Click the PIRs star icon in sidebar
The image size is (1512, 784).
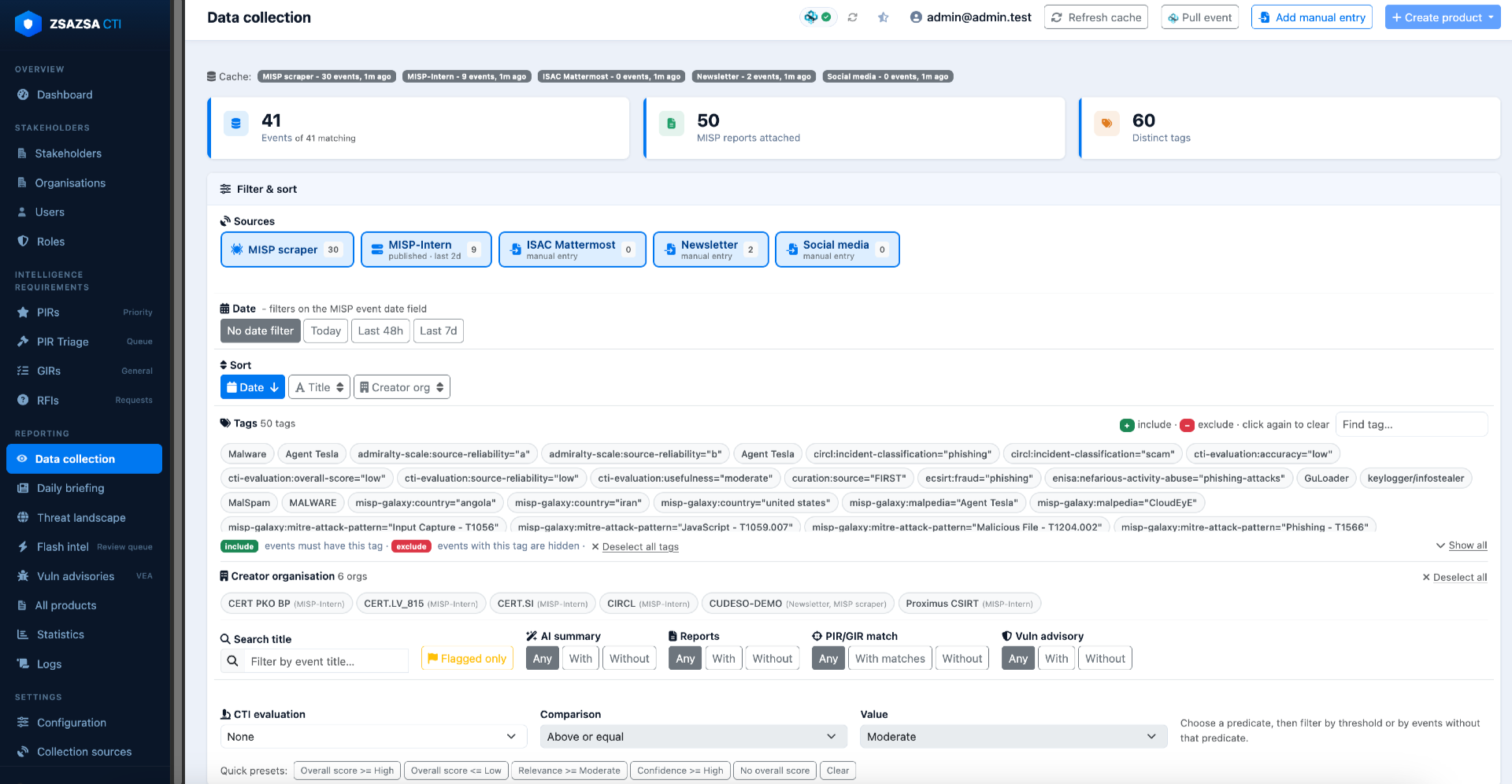tap(23, 312)
